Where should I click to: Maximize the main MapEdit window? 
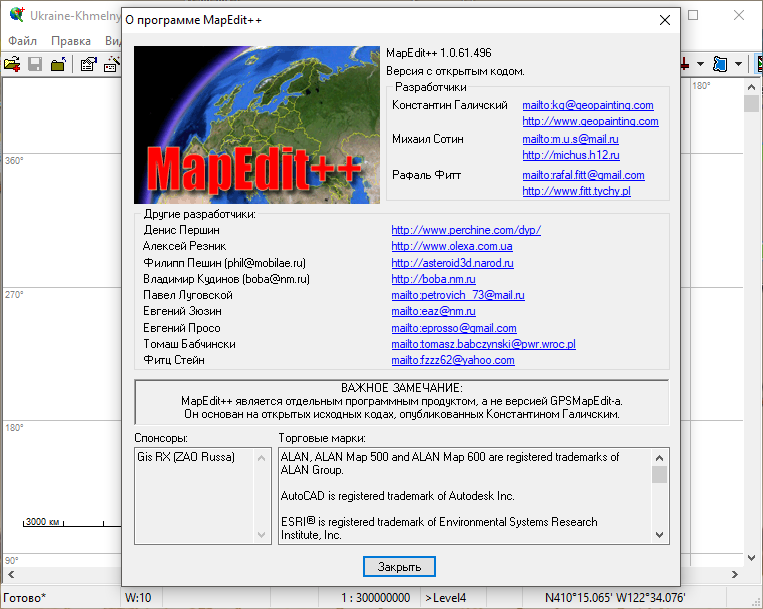click(693, 15)
